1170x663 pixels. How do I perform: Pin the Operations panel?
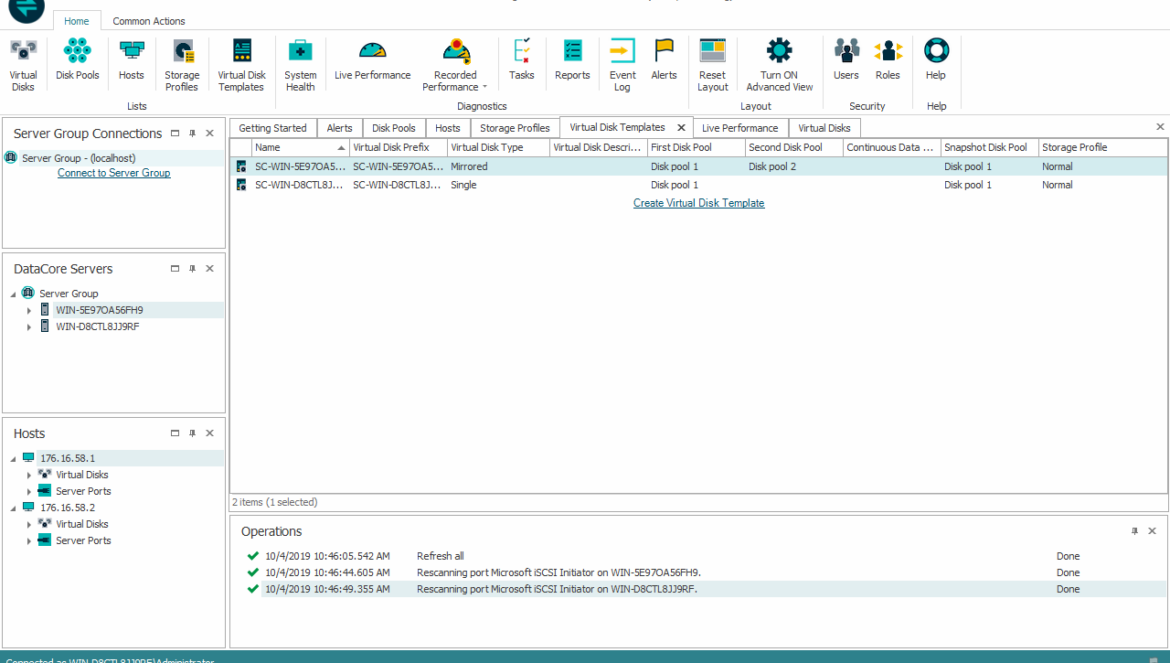click(1134, 531)
